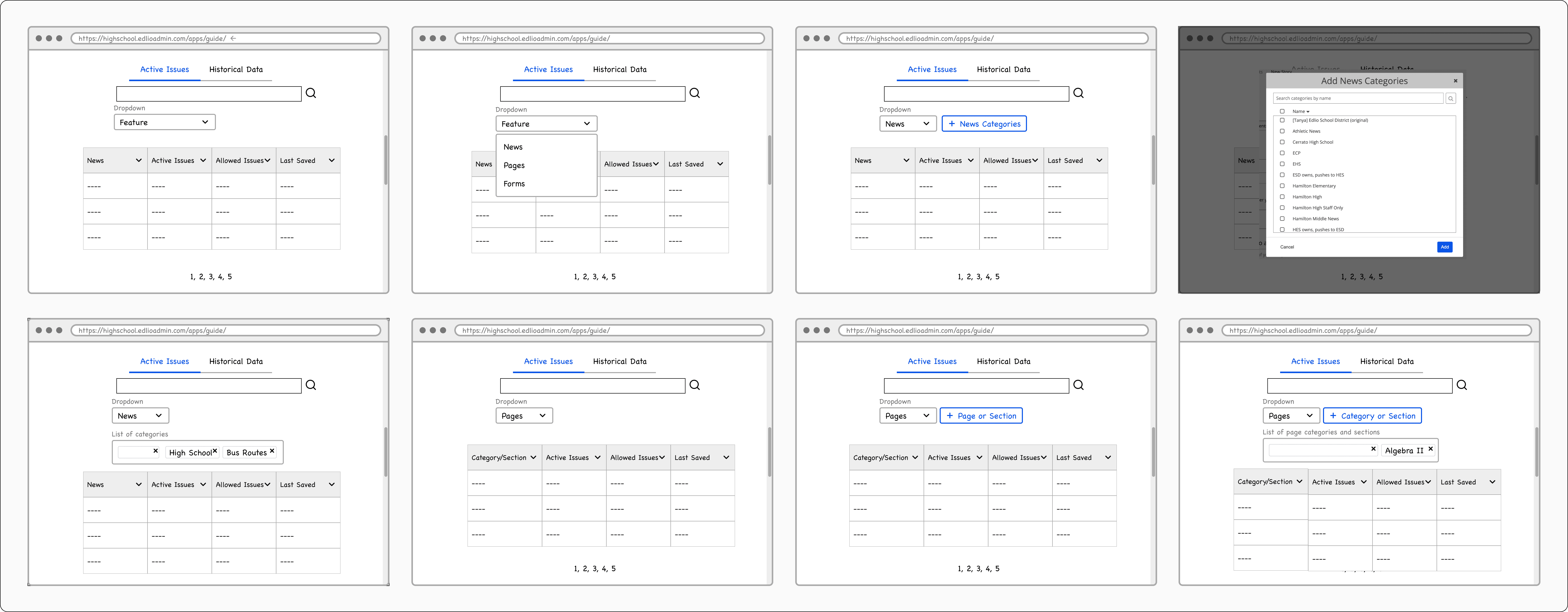Image resolution: width=1568 pixels, height=612 pixels.
Task: Remove the Algebra II tag
Action: click(x=1430, y=449)
